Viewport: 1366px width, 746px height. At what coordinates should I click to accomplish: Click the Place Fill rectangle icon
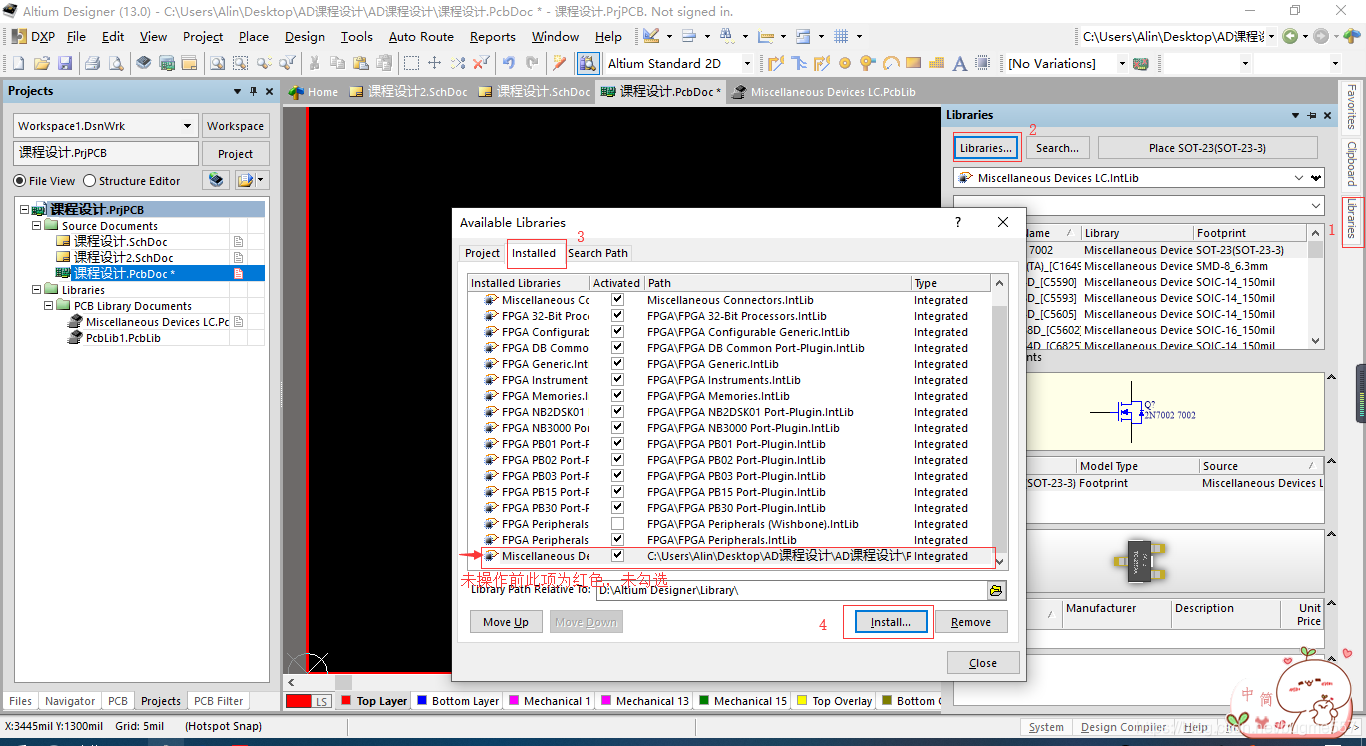(914, 63)
